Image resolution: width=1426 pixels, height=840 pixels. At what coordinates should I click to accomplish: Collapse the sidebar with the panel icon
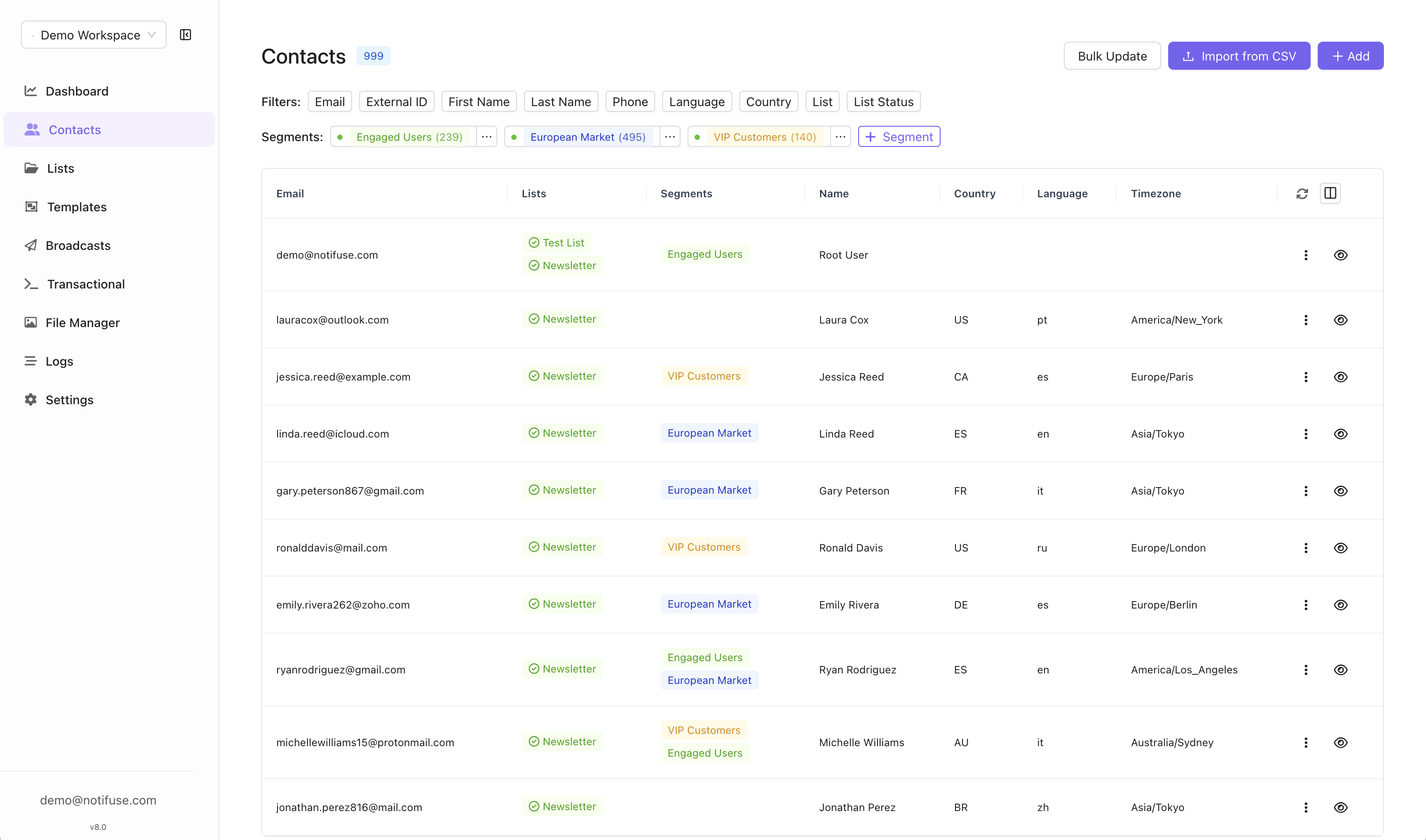pos(185,35)
